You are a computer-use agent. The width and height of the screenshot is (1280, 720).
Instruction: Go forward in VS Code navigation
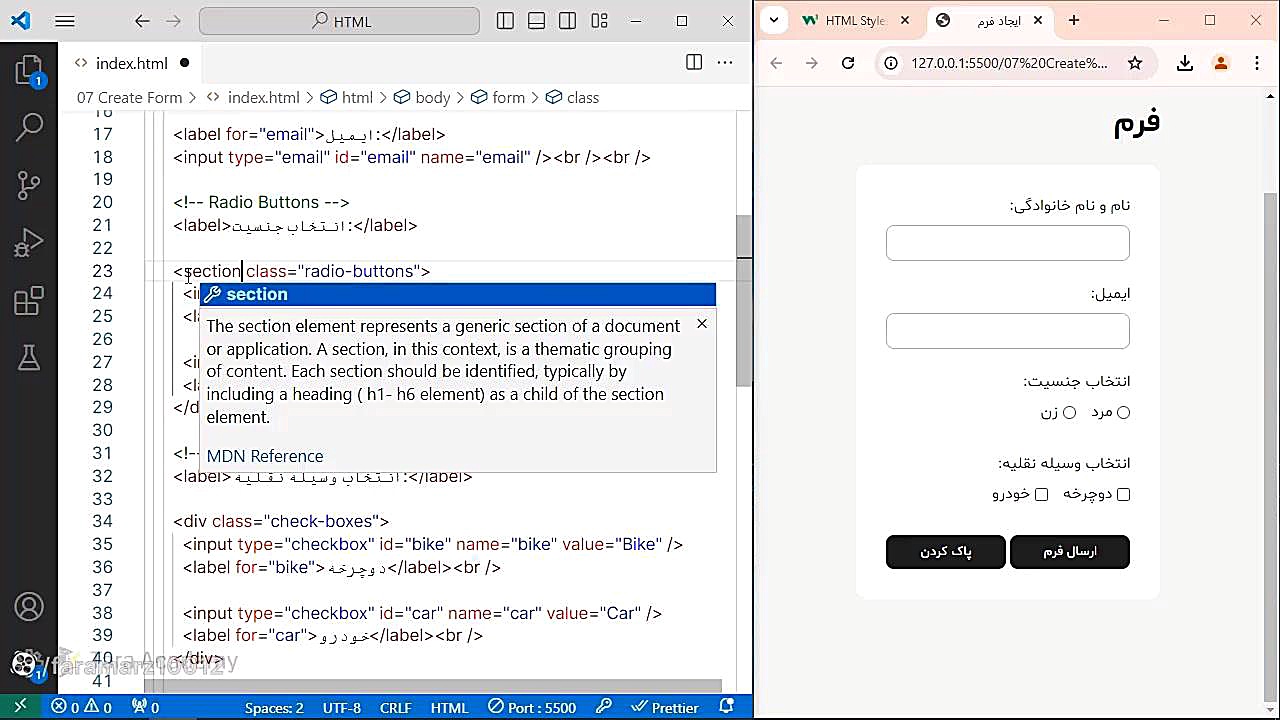pyautogui.click(x=173, y=21)
